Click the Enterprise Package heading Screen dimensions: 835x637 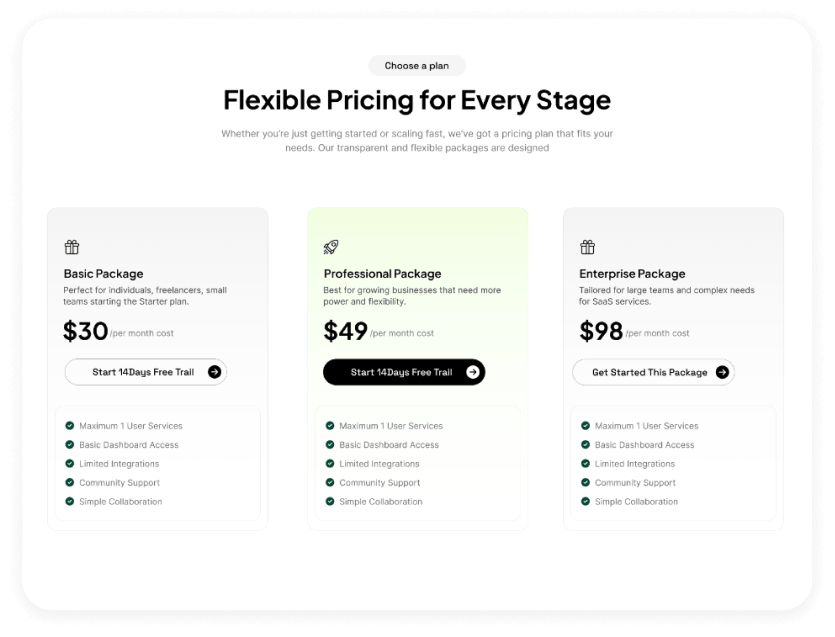point(632,273)
